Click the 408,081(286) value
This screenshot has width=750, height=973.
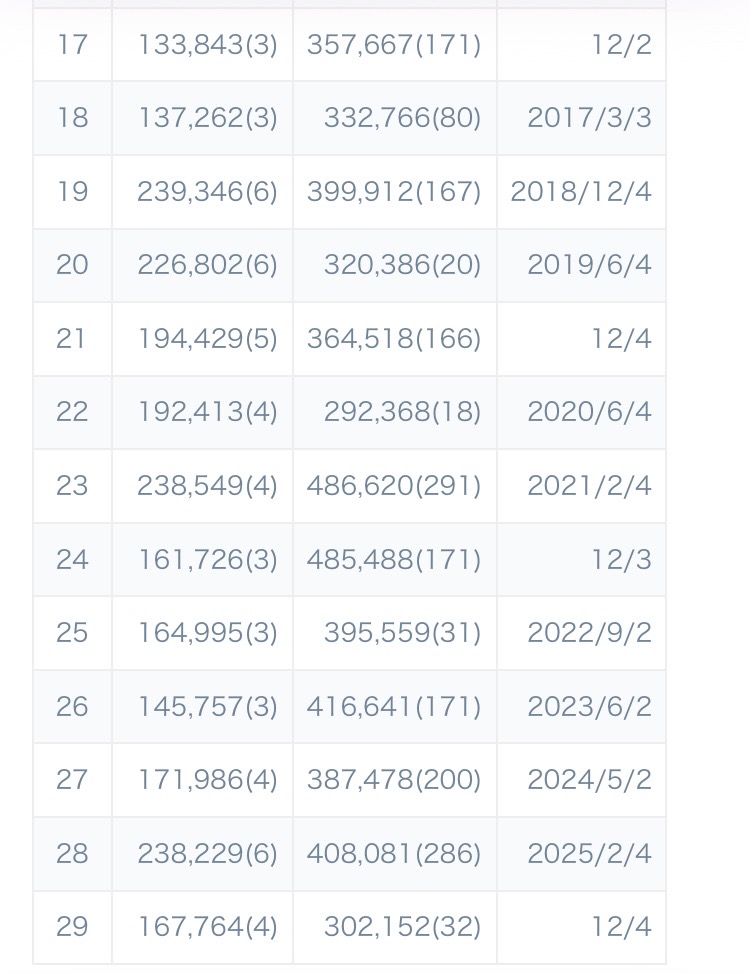click(394, 854)
